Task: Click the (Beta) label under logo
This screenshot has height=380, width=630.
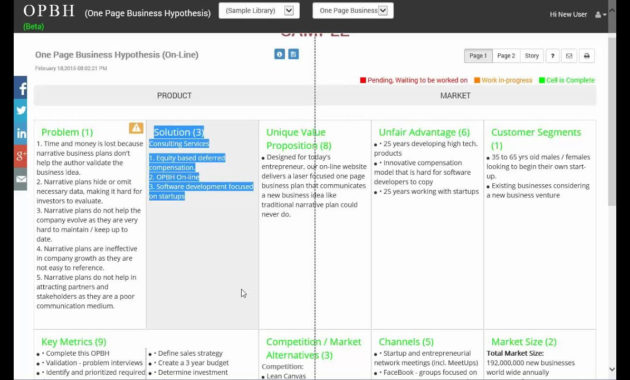Action: (33, 27)
